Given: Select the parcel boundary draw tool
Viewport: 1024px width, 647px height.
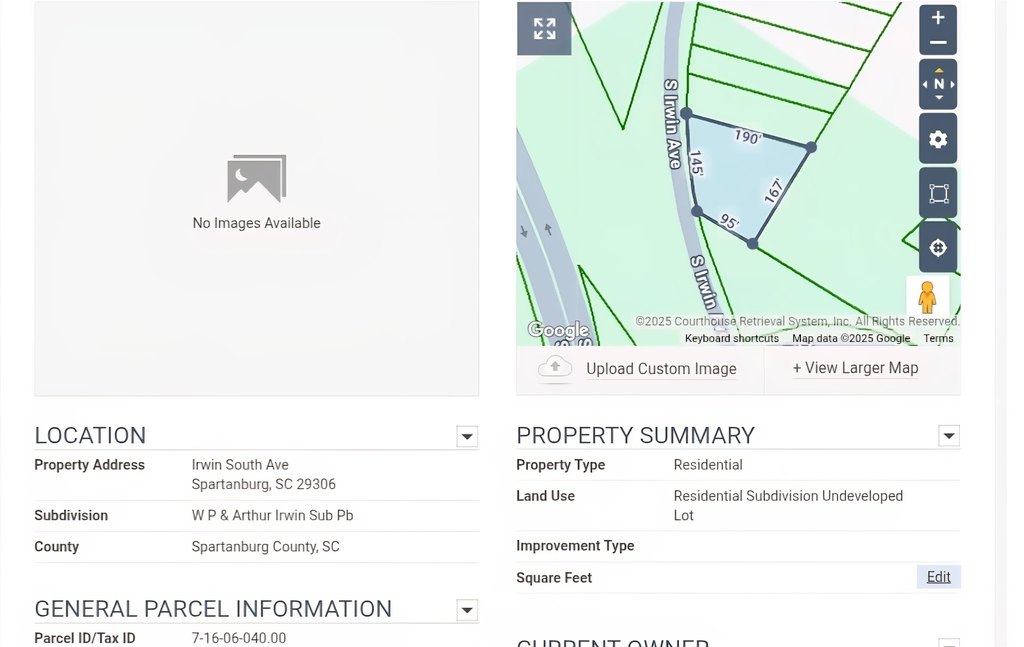Looking at the screenshot, I should click(x=938, y=193).
